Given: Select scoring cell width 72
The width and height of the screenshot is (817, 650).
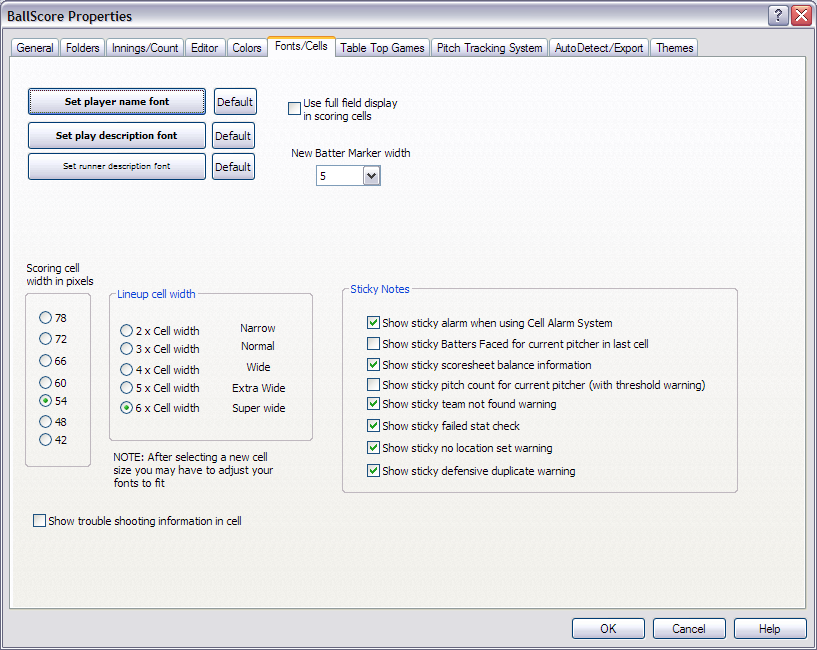Looking at the screenshot, I should click(x=45, y=339).
